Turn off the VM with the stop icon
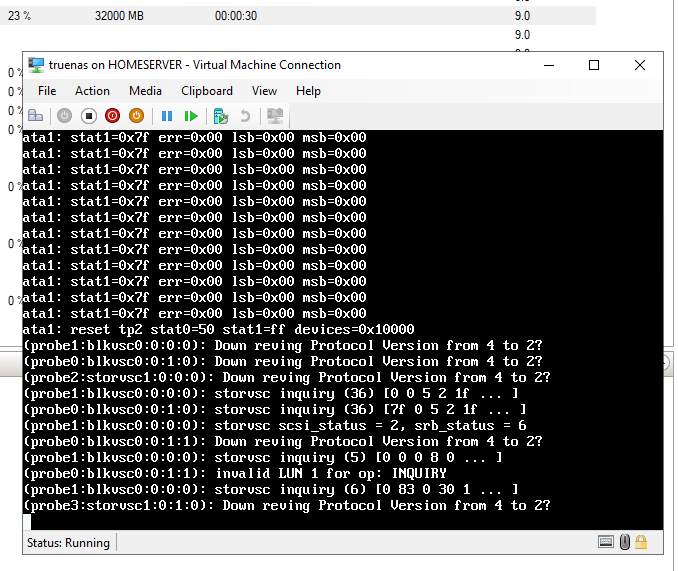The image size is (678, 571). pos(89,116)
